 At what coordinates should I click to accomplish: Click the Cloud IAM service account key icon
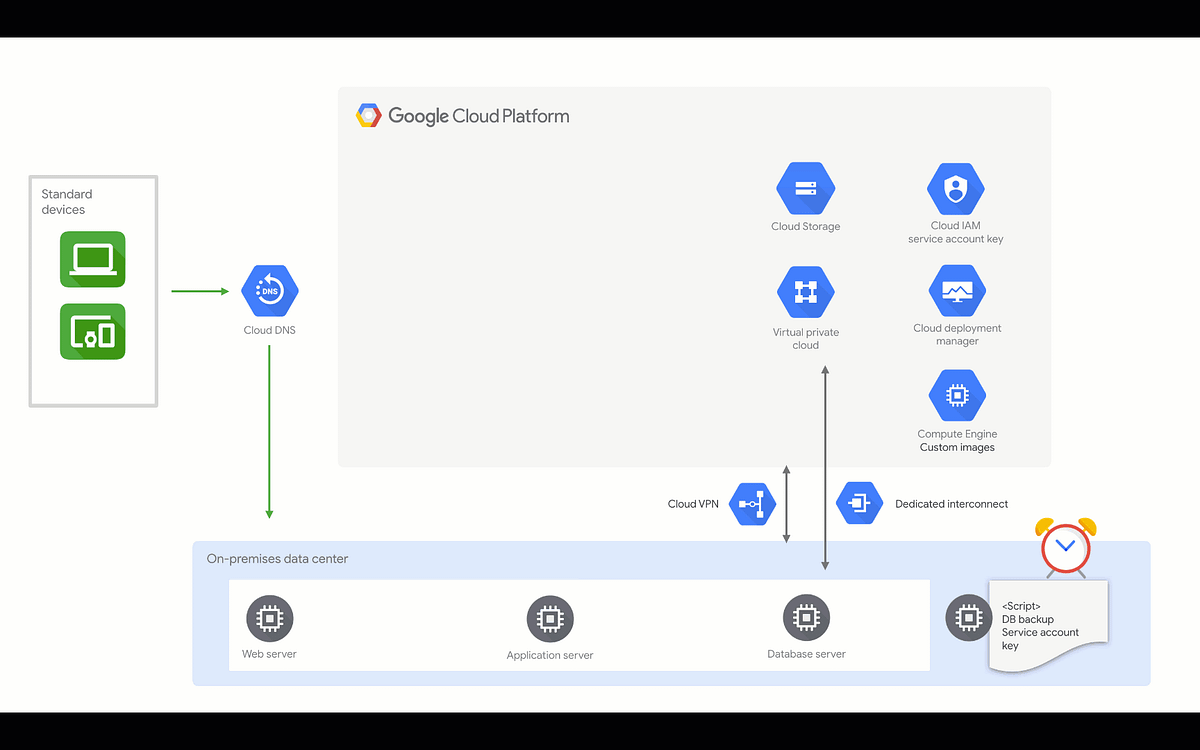956,188
